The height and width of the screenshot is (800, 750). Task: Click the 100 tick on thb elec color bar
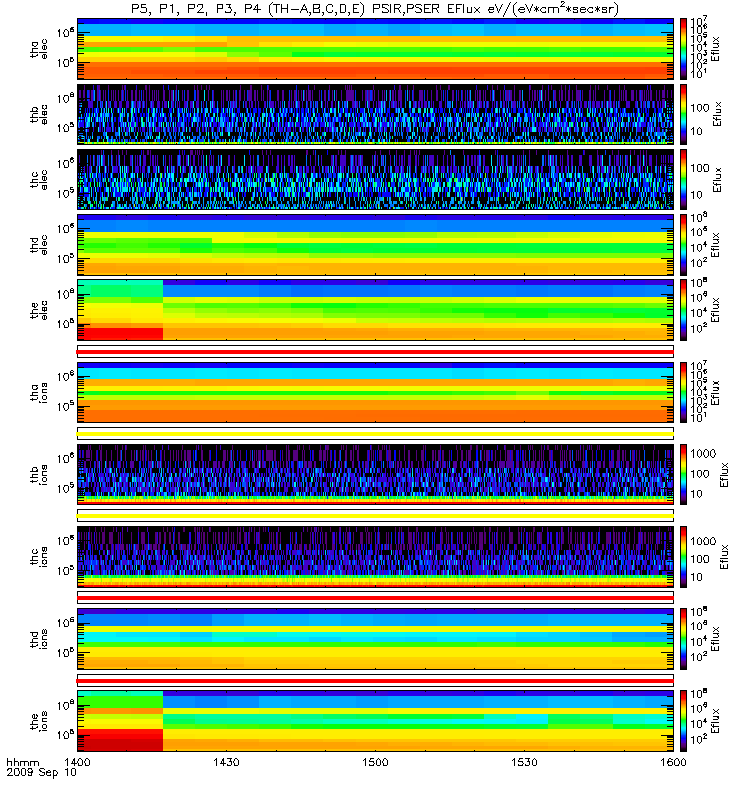coord(700,108)
